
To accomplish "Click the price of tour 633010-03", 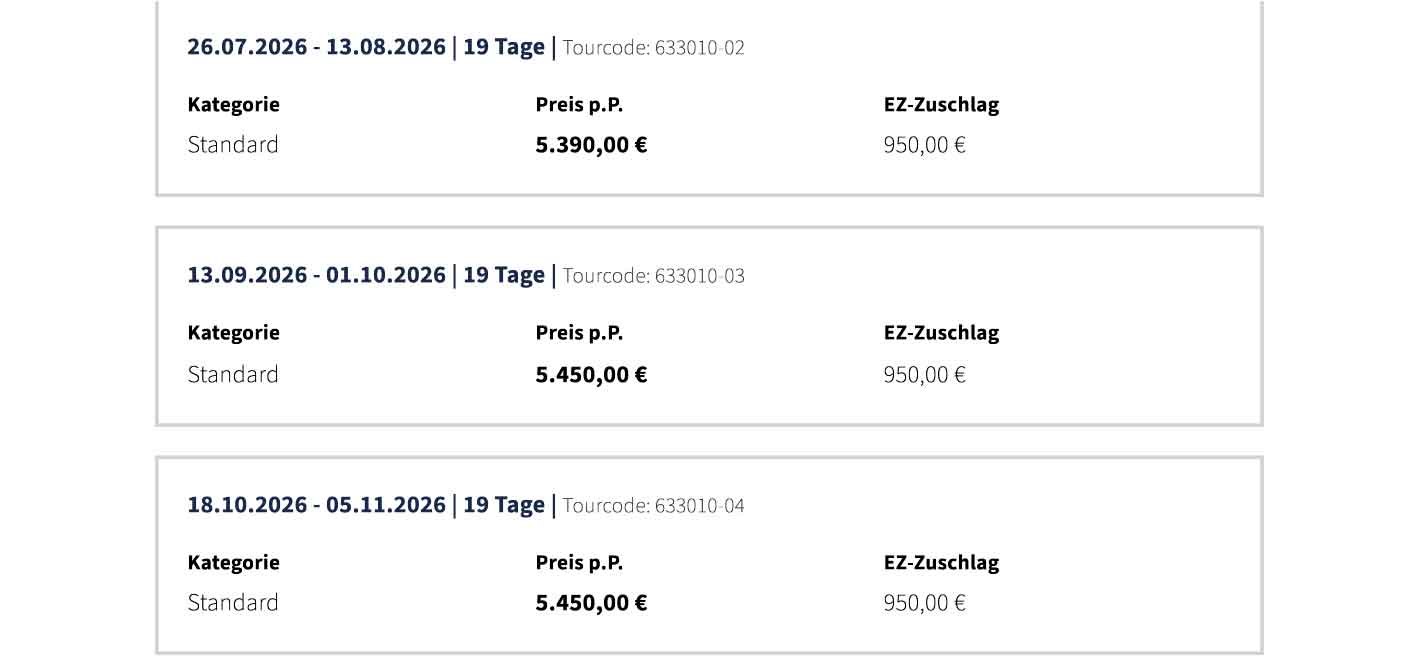I will [591, 375].
